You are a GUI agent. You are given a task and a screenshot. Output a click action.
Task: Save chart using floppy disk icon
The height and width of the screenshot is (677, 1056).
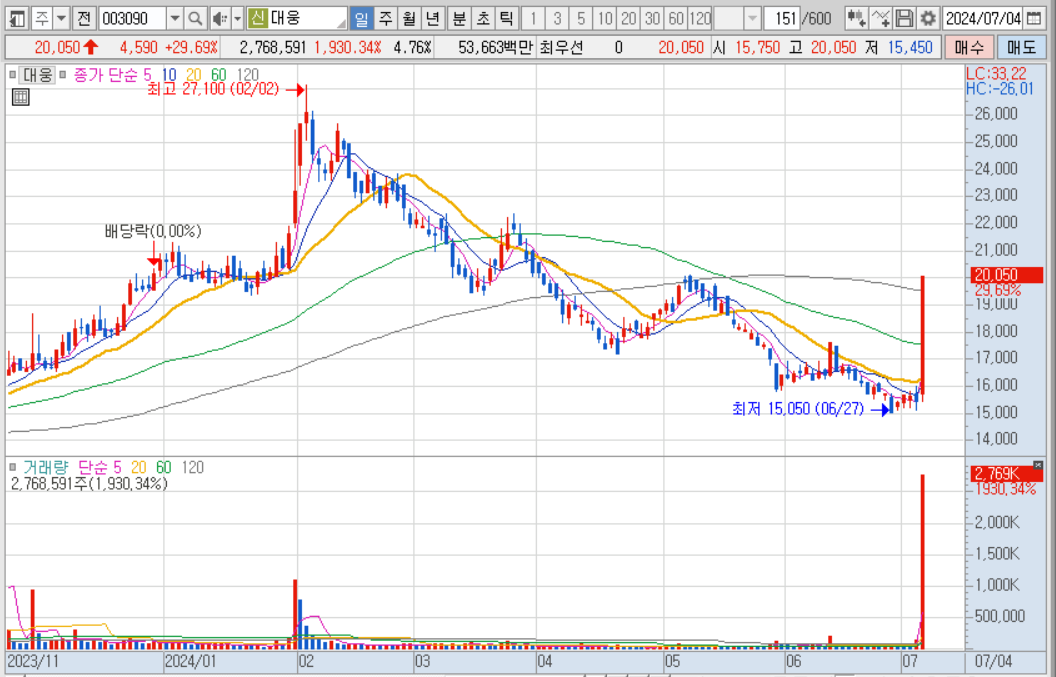coord(904,18)
